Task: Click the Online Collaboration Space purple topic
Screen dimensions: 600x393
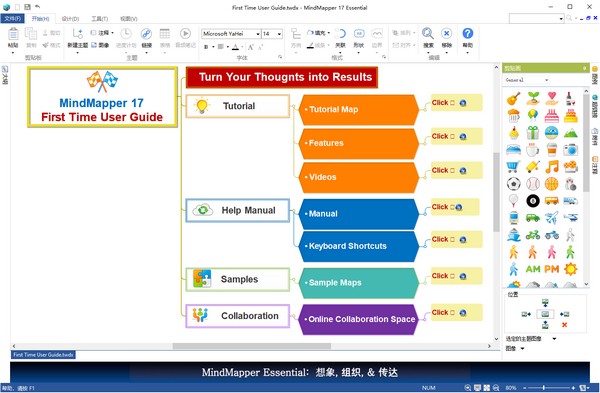Action: click(359, 320)
